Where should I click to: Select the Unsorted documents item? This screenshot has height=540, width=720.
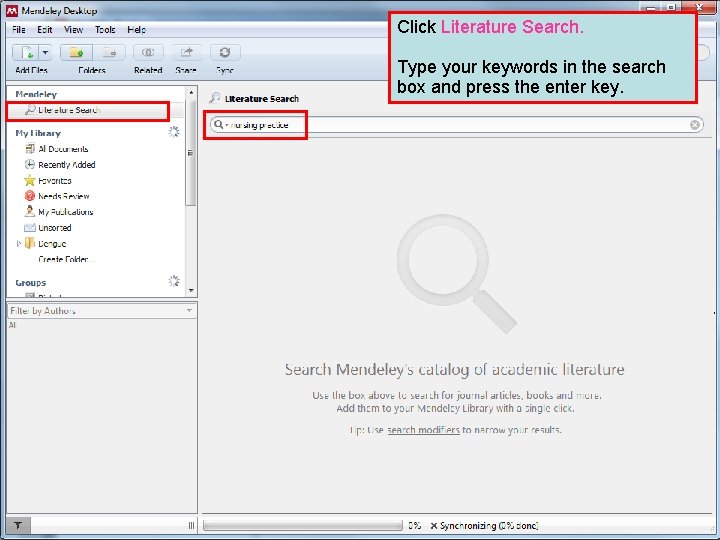click(x=55, y=228)
